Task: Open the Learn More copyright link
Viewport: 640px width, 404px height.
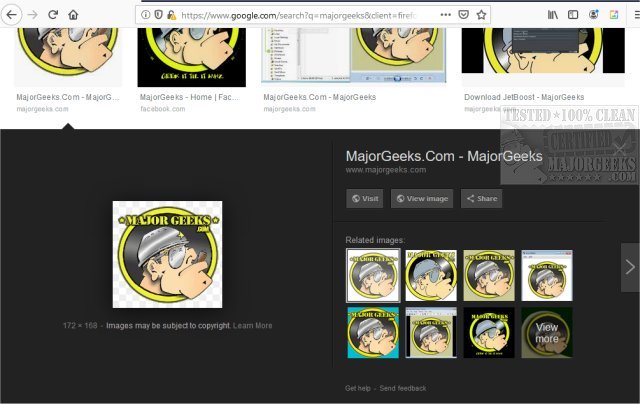Action: (253, 326)
